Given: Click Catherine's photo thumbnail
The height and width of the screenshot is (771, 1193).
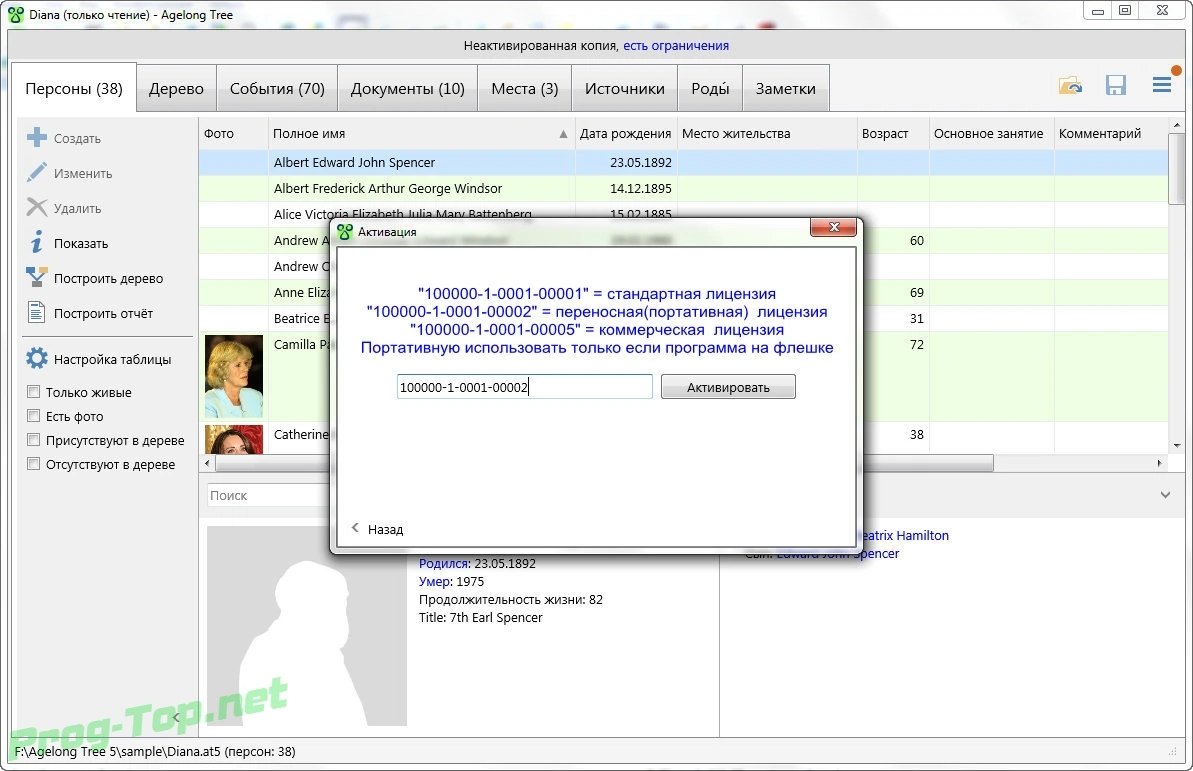Looking at the screenshot, I should (x=234, y=439).
